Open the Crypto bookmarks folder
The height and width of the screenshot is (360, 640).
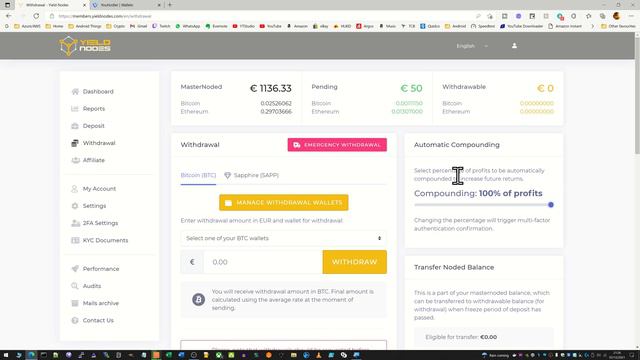click(x=115, y=26)
